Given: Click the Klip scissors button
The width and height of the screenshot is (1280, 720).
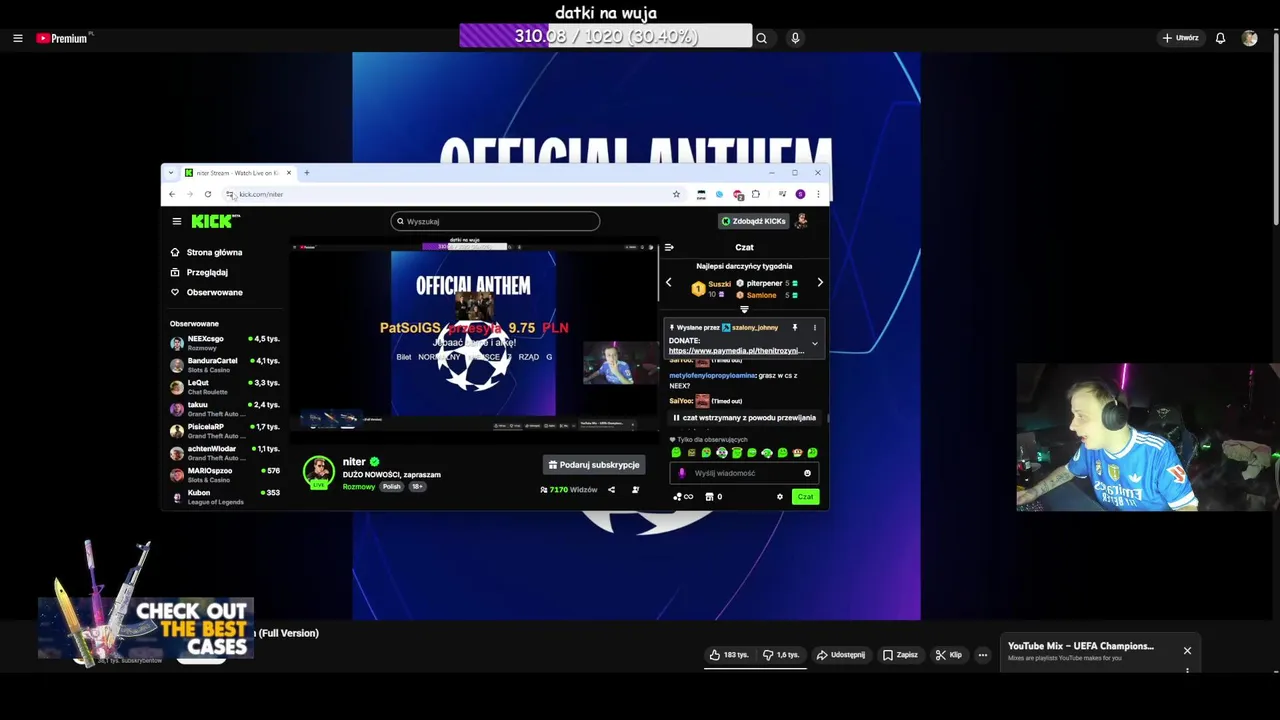Looking at the screenshot, I should [x=948, y=655].
